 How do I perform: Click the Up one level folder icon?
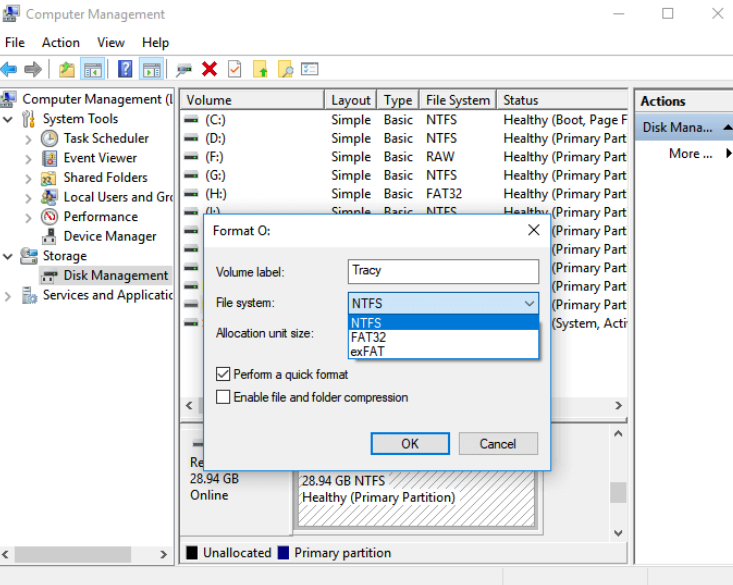click(66, 69)
